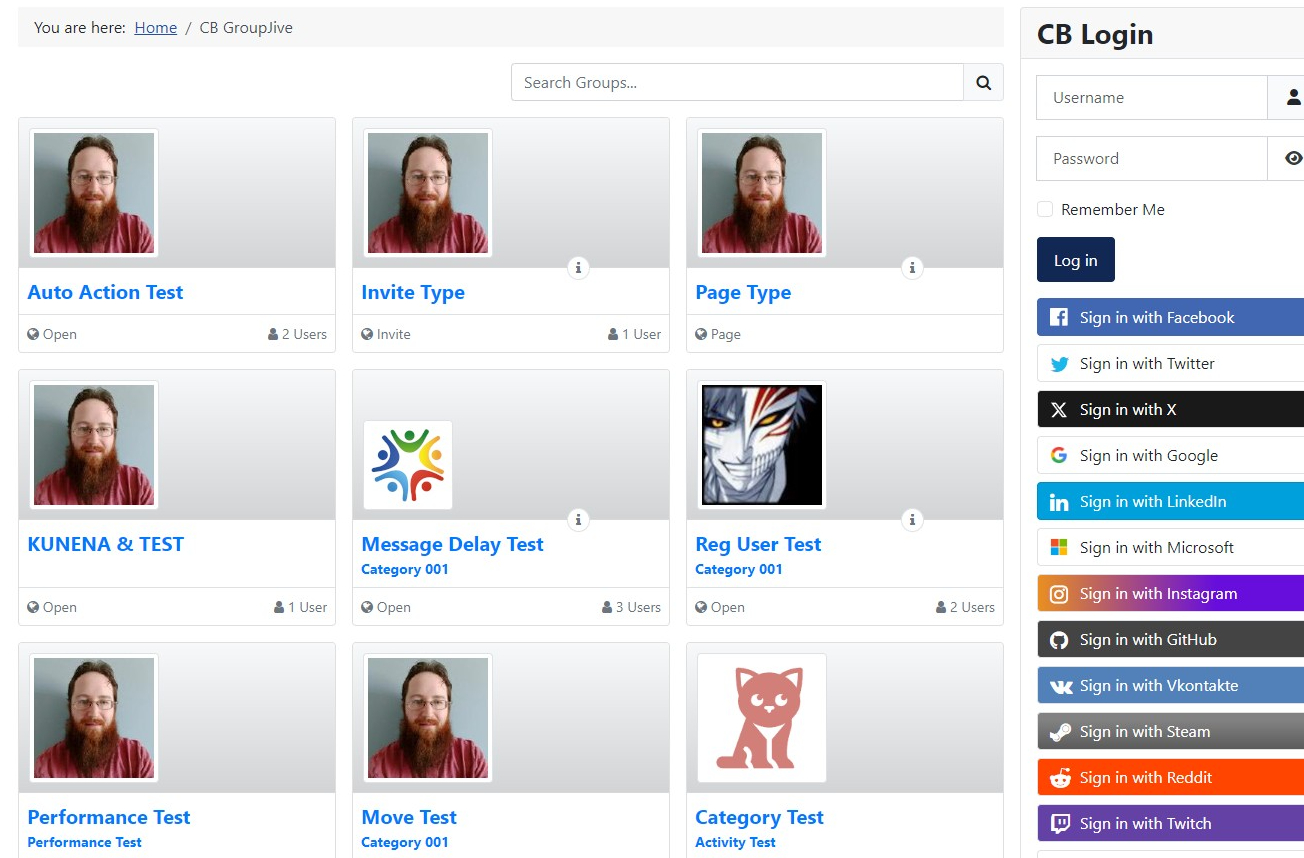Sign in with Facebook
Viewport: 1304px width, 858px height.
(x=1170, y=317)
